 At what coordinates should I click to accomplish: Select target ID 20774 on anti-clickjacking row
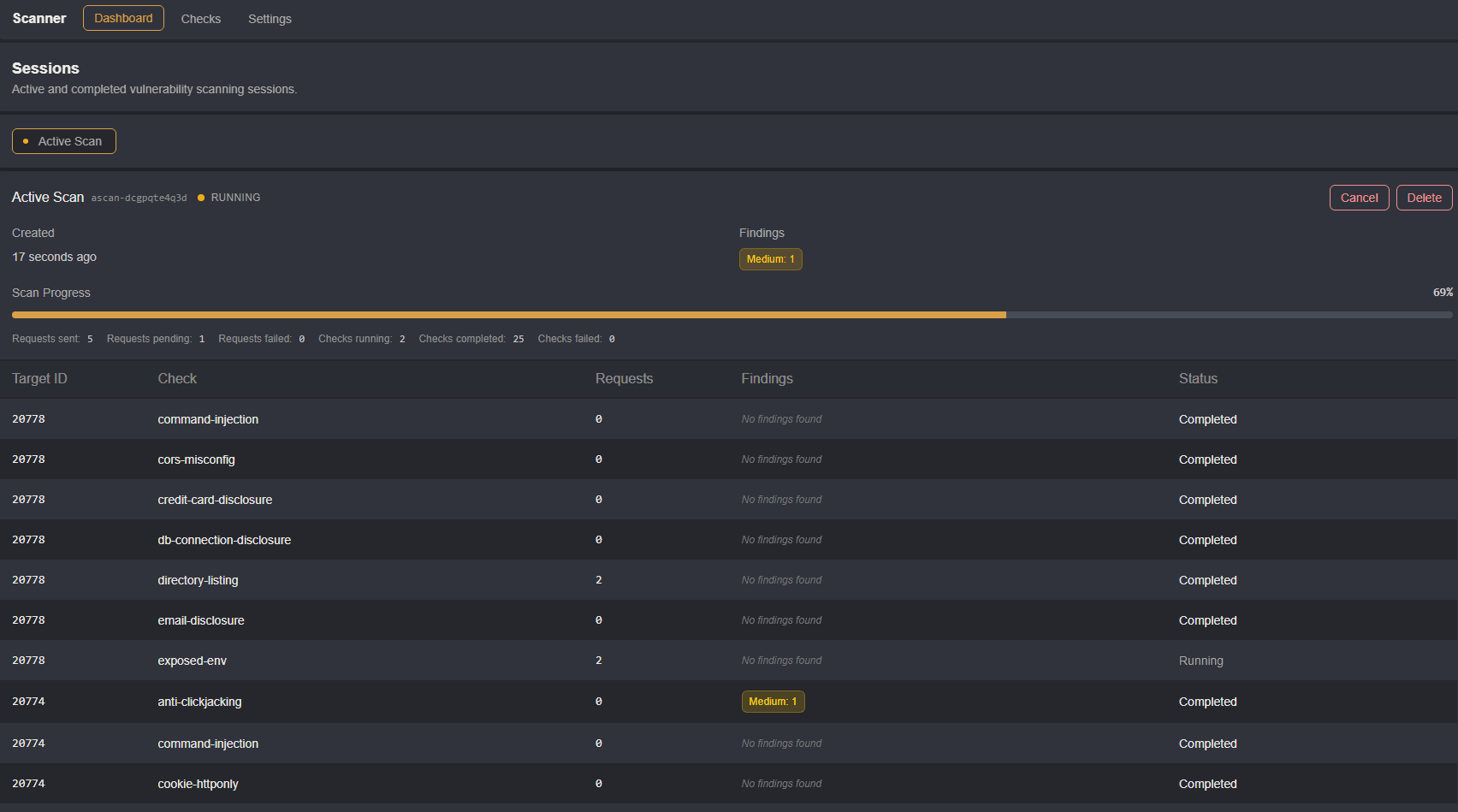tap(28, 701)
